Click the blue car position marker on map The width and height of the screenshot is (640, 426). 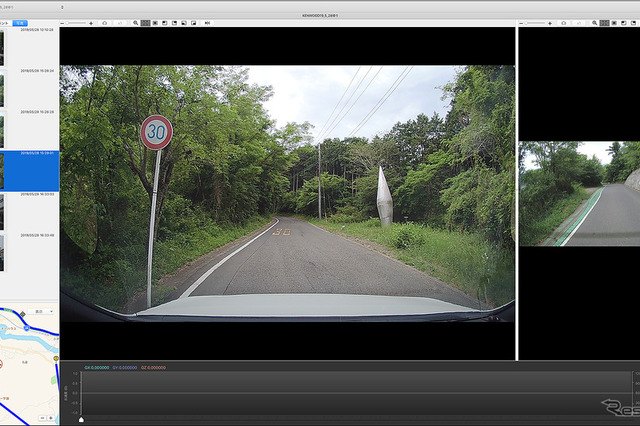click(x=27, y=328)
